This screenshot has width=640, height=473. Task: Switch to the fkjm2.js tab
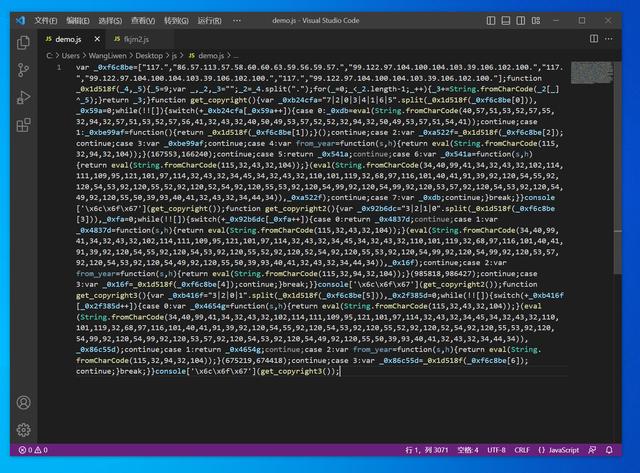point(136,38)
